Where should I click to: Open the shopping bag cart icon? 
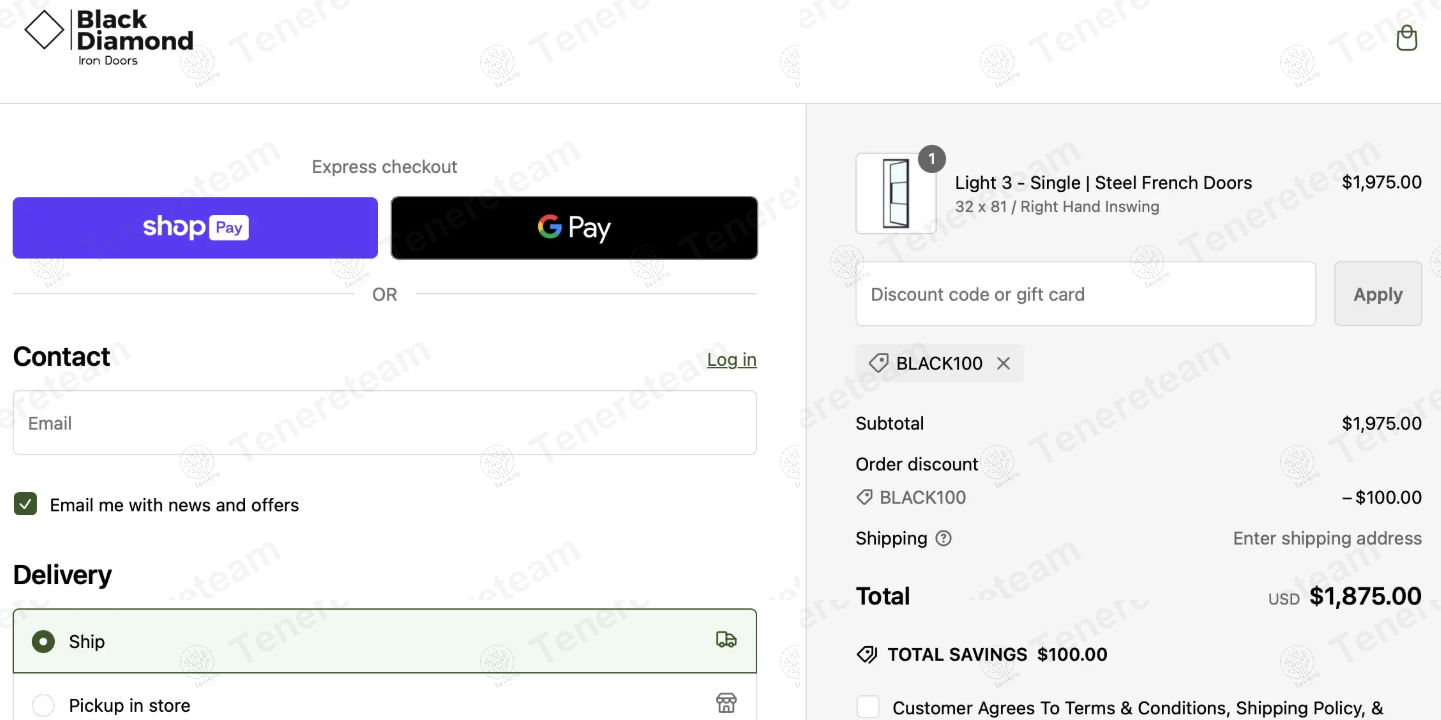(1407, 39)
